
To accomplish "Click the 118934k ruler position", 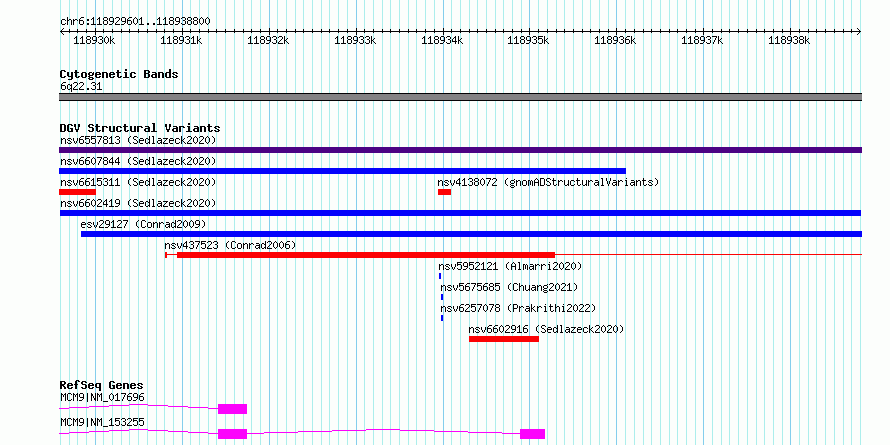I will coord(442,40).
